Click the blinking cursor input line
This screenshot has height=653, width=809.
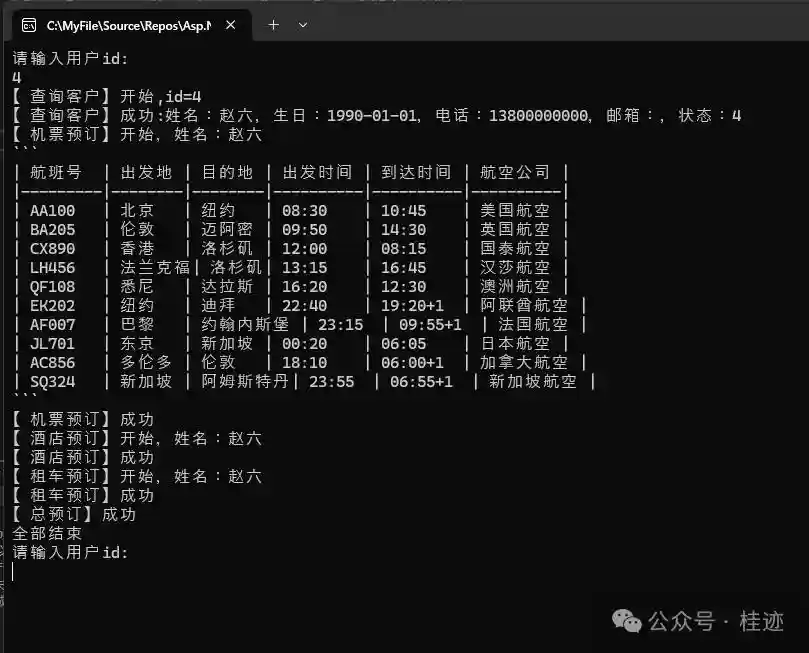pyautogui.click(x=14, y=572)
